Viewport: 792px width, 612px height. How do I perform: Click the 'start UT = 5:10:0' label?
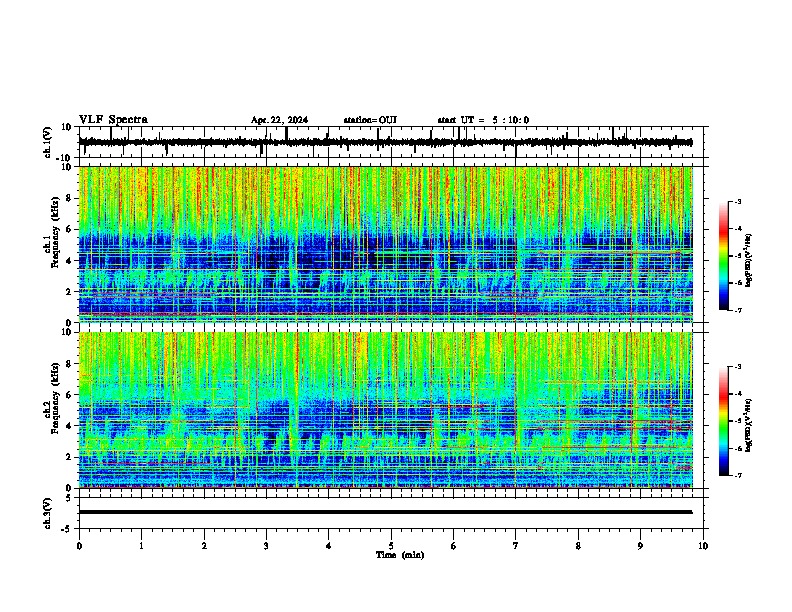(x=483, y=120)
